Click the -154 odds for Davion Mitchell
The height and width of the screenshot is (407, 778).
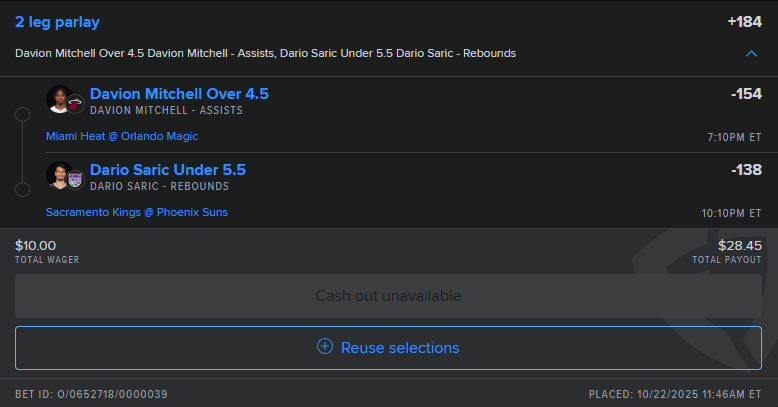[746, 94]
